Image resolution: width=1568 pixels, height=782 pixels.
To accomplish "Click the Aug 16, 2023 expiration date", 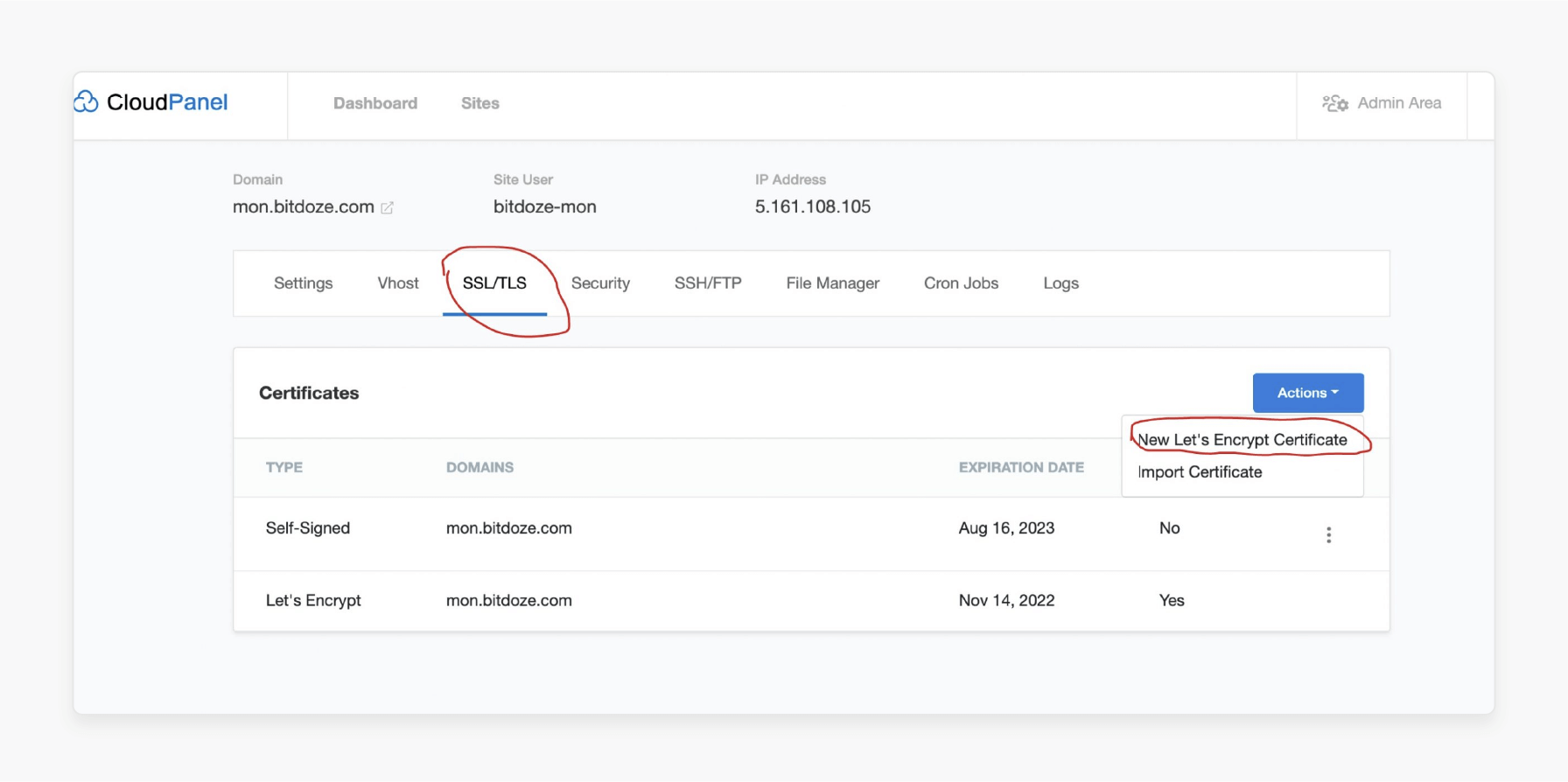I will 1006,528.
